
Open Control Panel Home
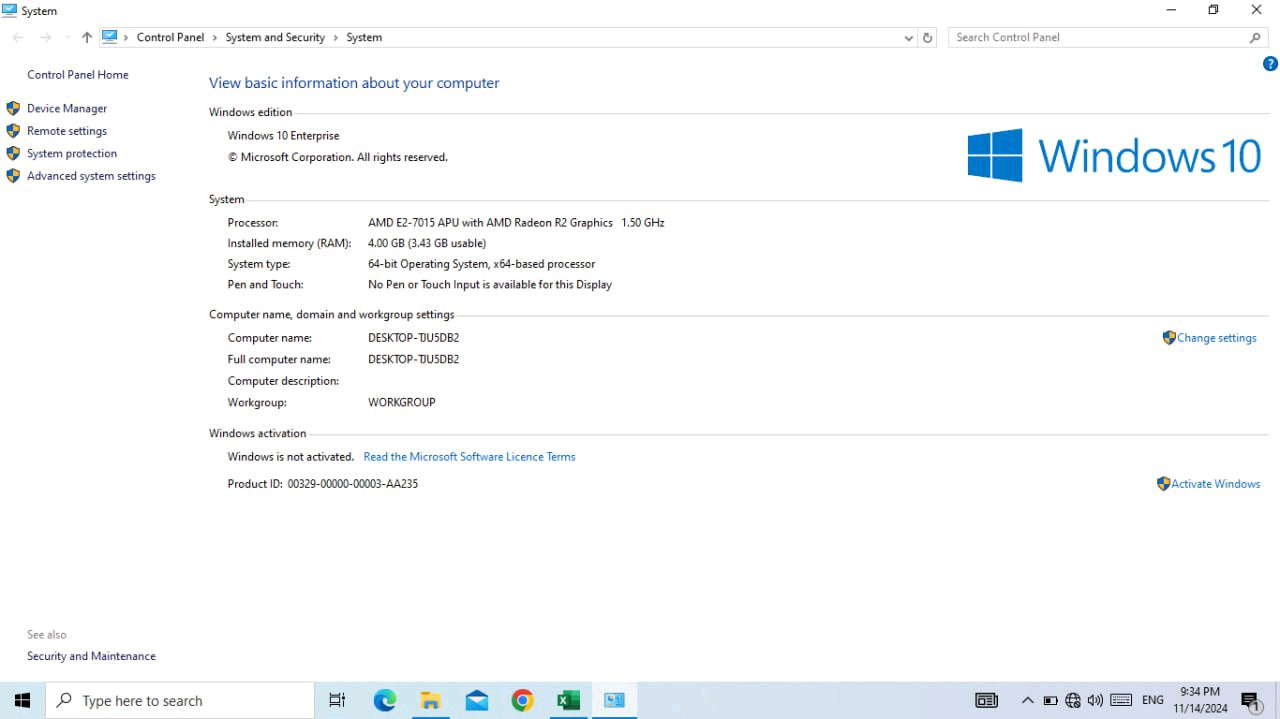click(x=78, y=75)
